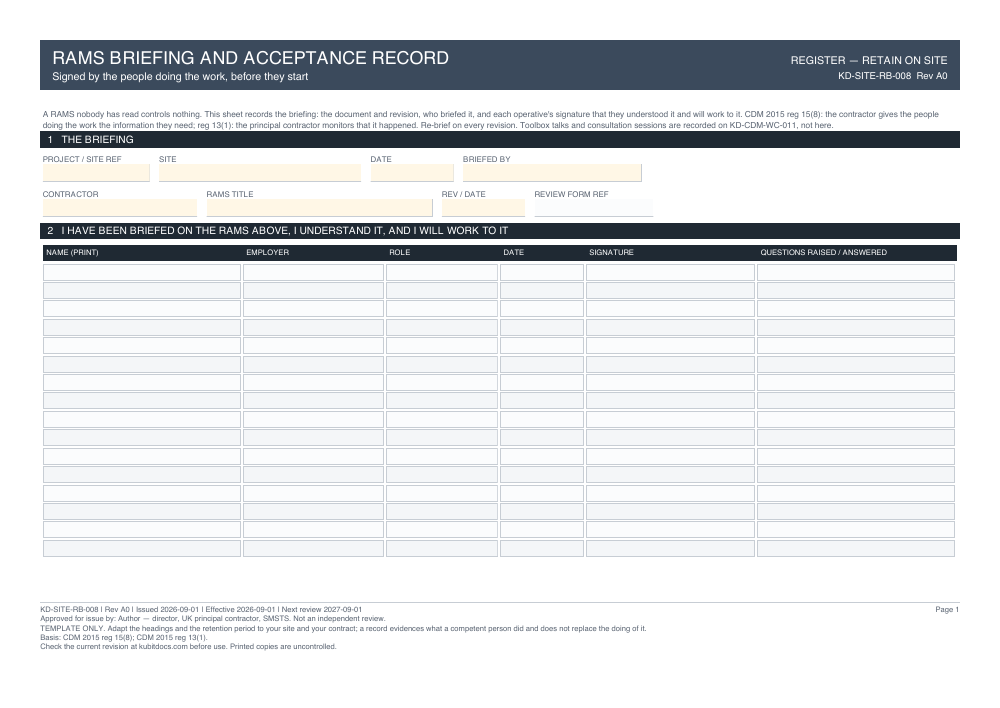Image resolution: width=1000 pixels, height=708 pixels.
Task: Click the 'Approved for issue by: Author' footer line
Action: coord(213,619)
